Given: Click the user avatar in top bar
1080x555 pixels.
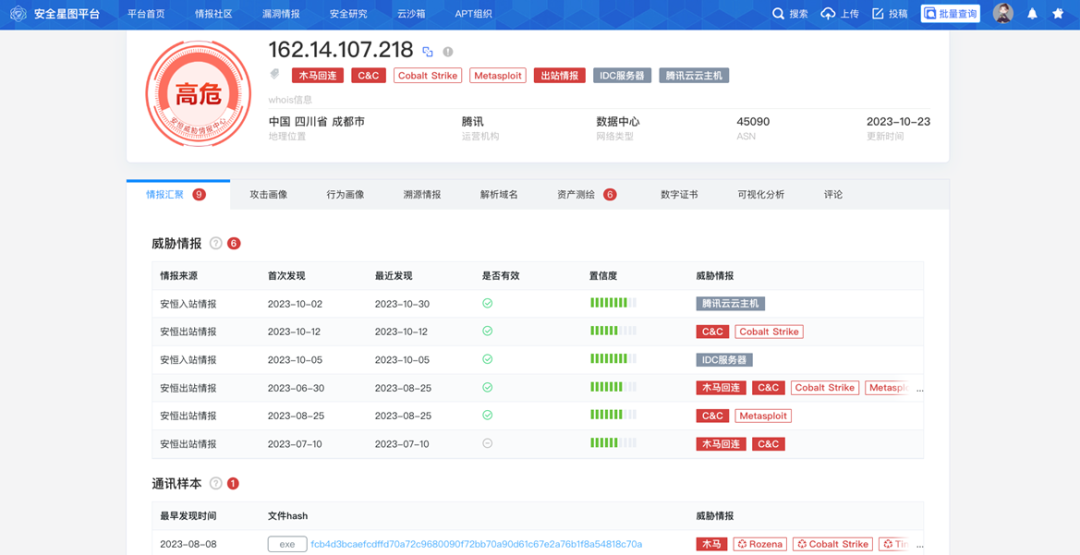Looking at the screenshot, I should click(x=1003, y=14).
